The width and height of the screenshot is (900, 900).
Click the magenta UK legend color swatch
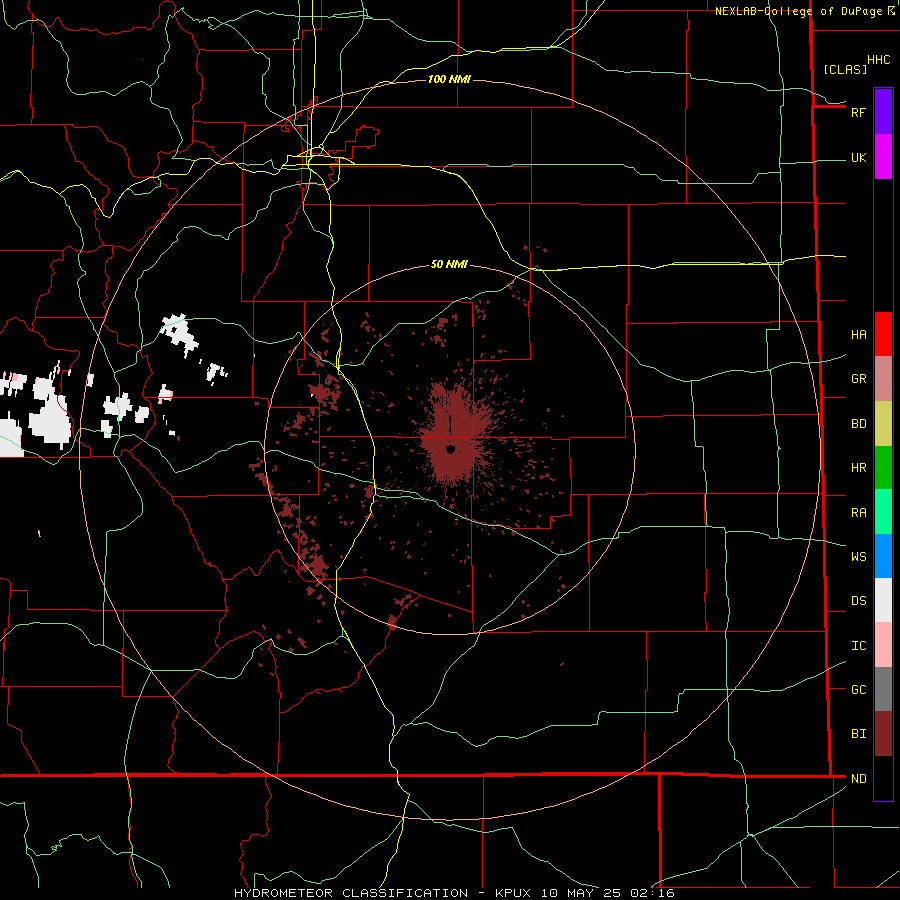click(x=883, y=157)
